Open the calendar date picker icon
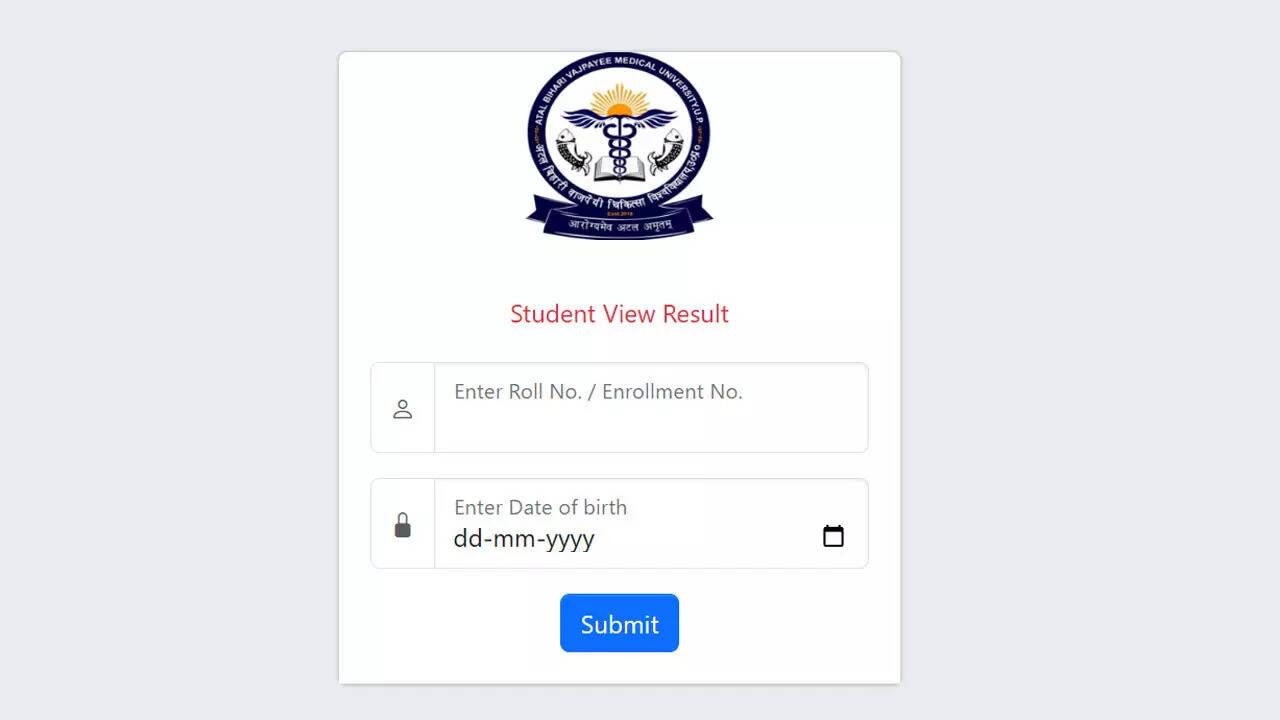This screenshot has height=720, width=1280. coord(833,536)
